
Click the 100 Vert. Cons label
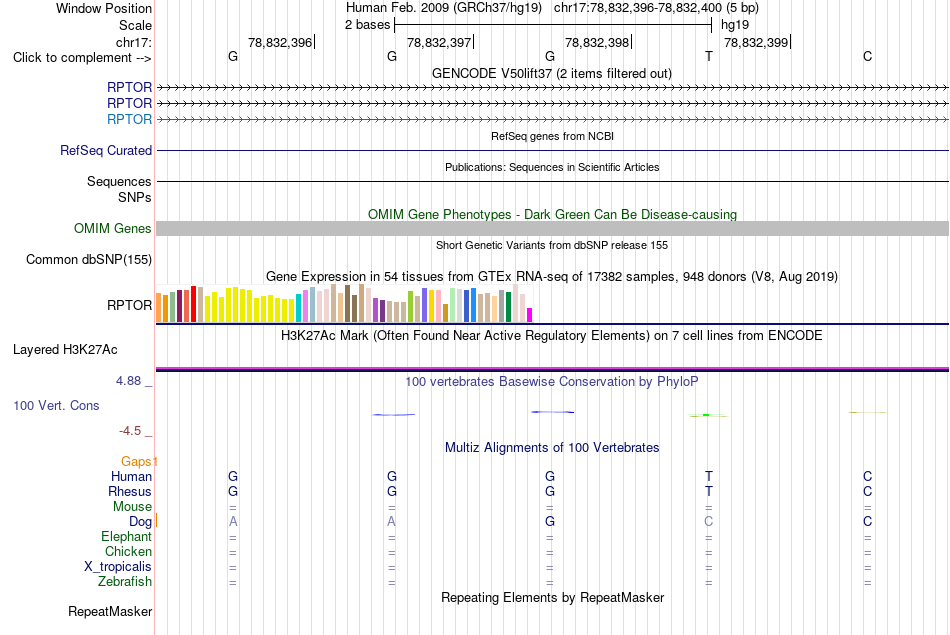point(56,405)
